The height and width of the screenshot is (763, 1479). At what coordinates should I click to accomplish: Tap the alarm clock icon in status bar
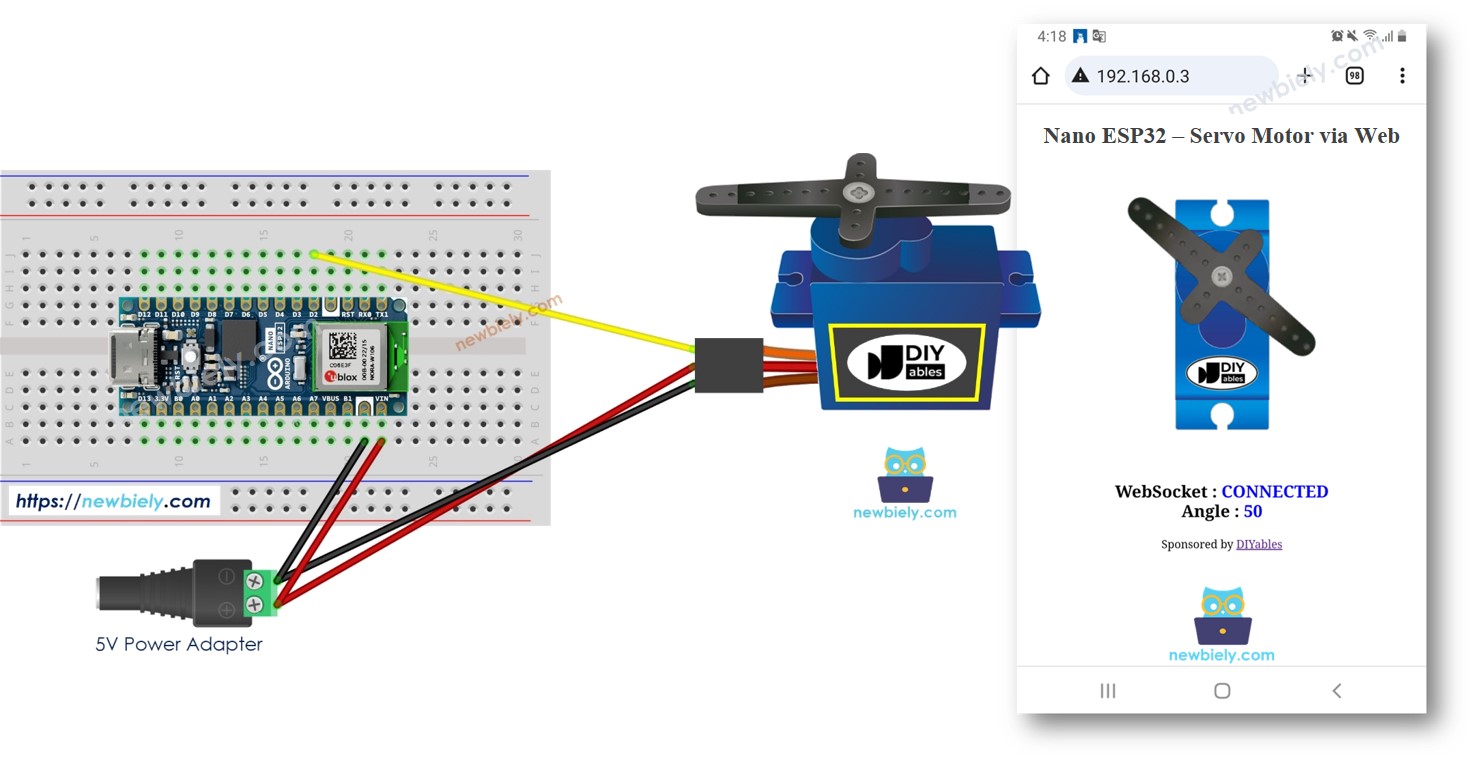pyautogui.click(x=1336, y=35)
